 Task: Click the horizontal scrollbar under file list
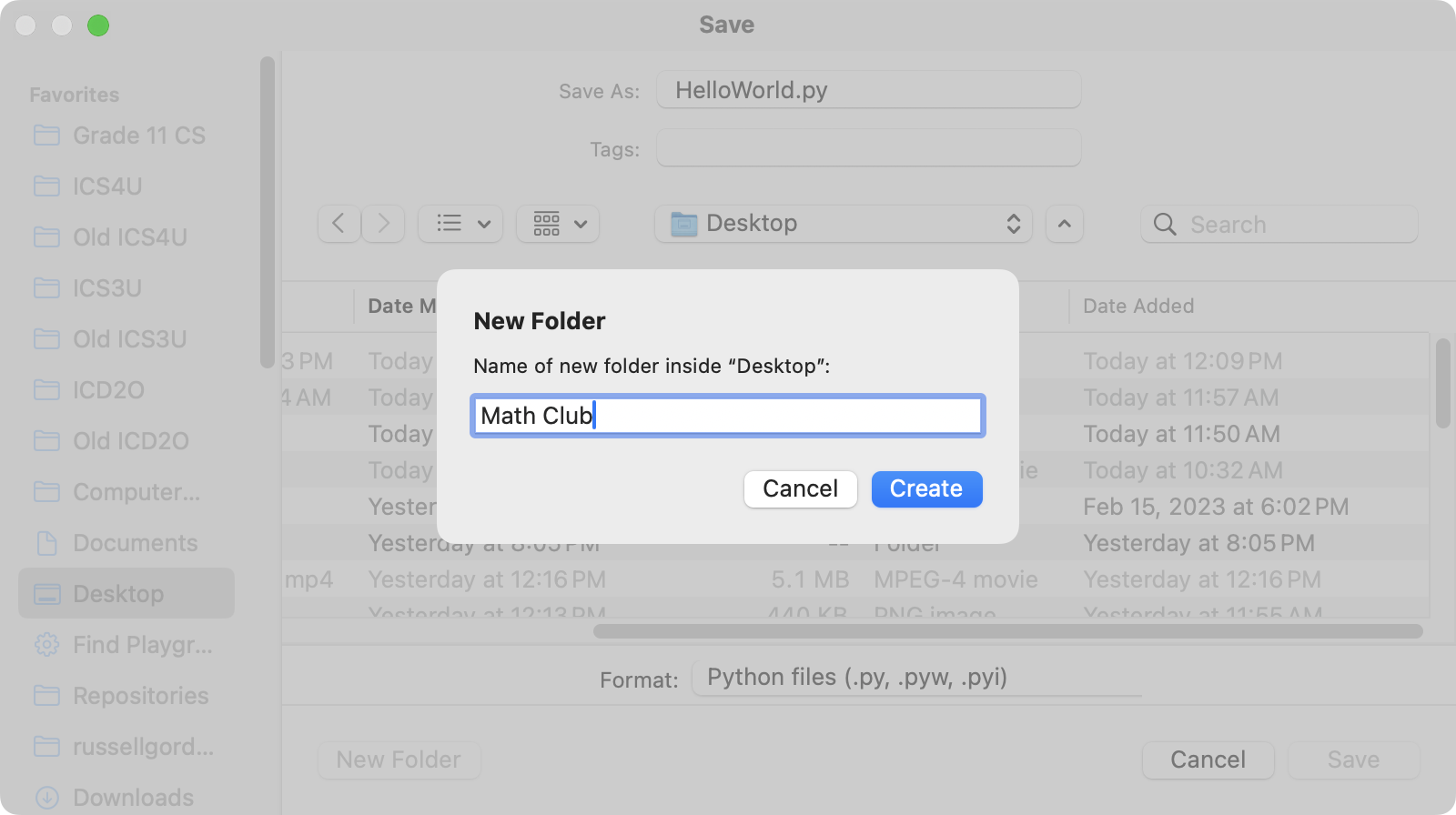[1007, 631]
